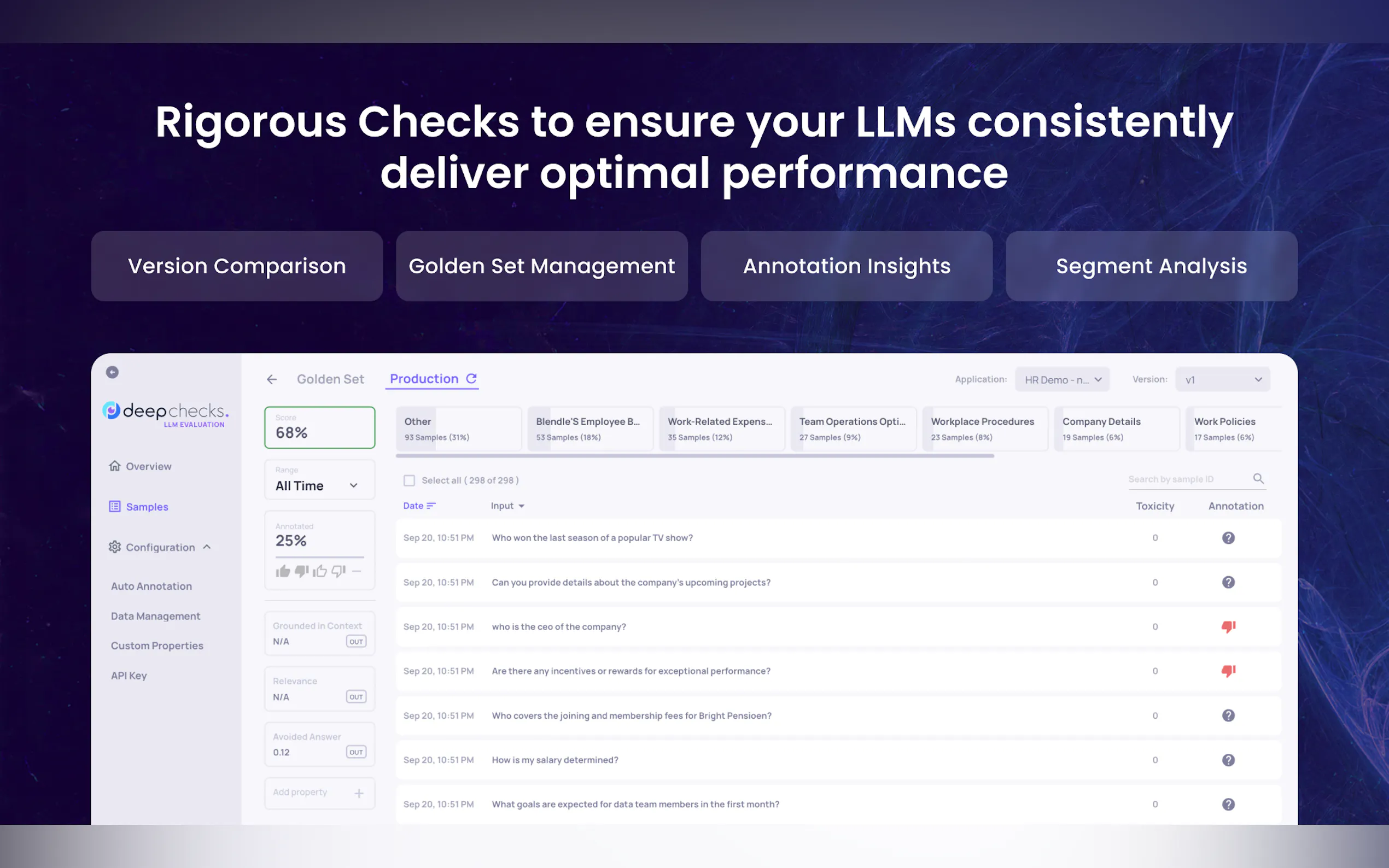Switch to the Golden Set tab
1389x868 pixels.
pos(330,379)
